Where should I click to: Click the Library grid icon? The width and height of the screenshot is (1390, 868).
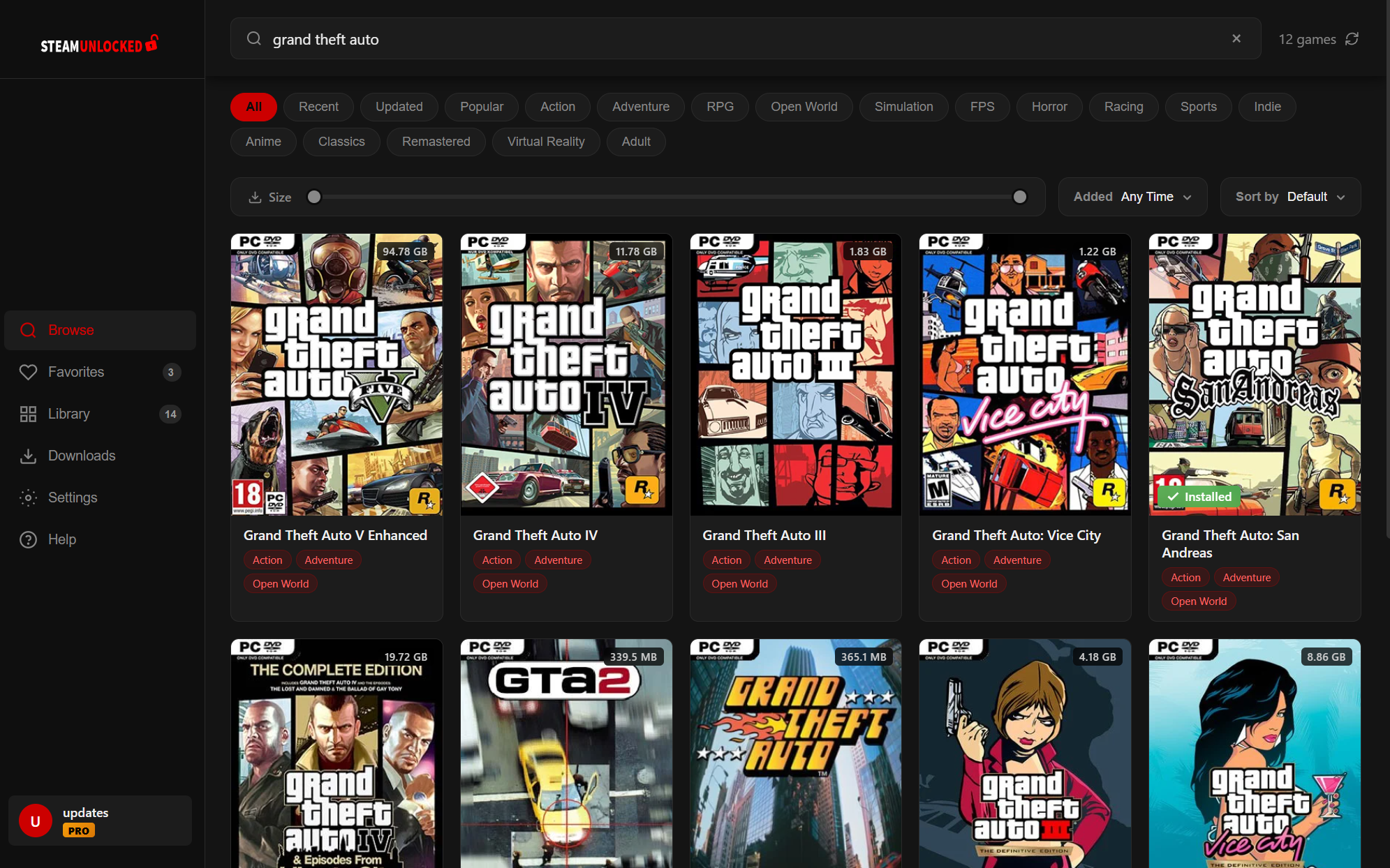point(28,414)
